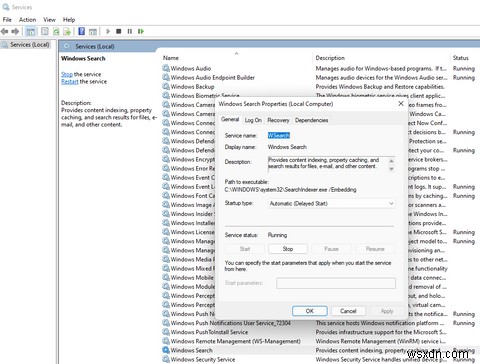480x364 pixels.
Task: Click the gear icon of Windows Remote Management
Action: coord(166,341)
